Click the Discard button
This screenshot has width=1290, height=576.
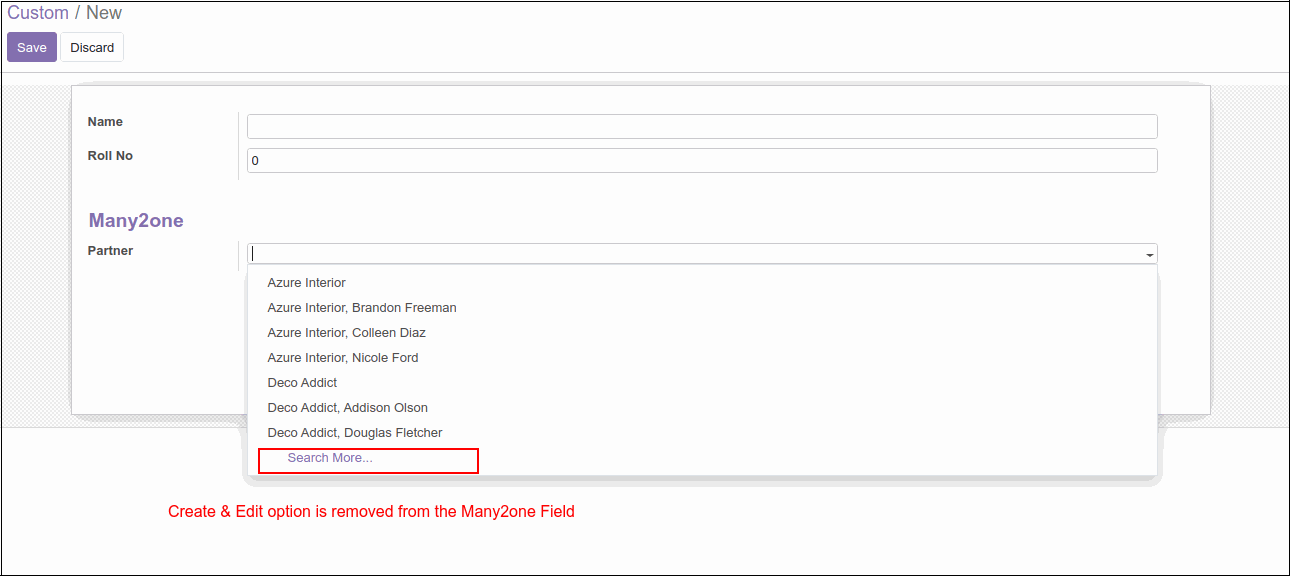coord(92,47)
